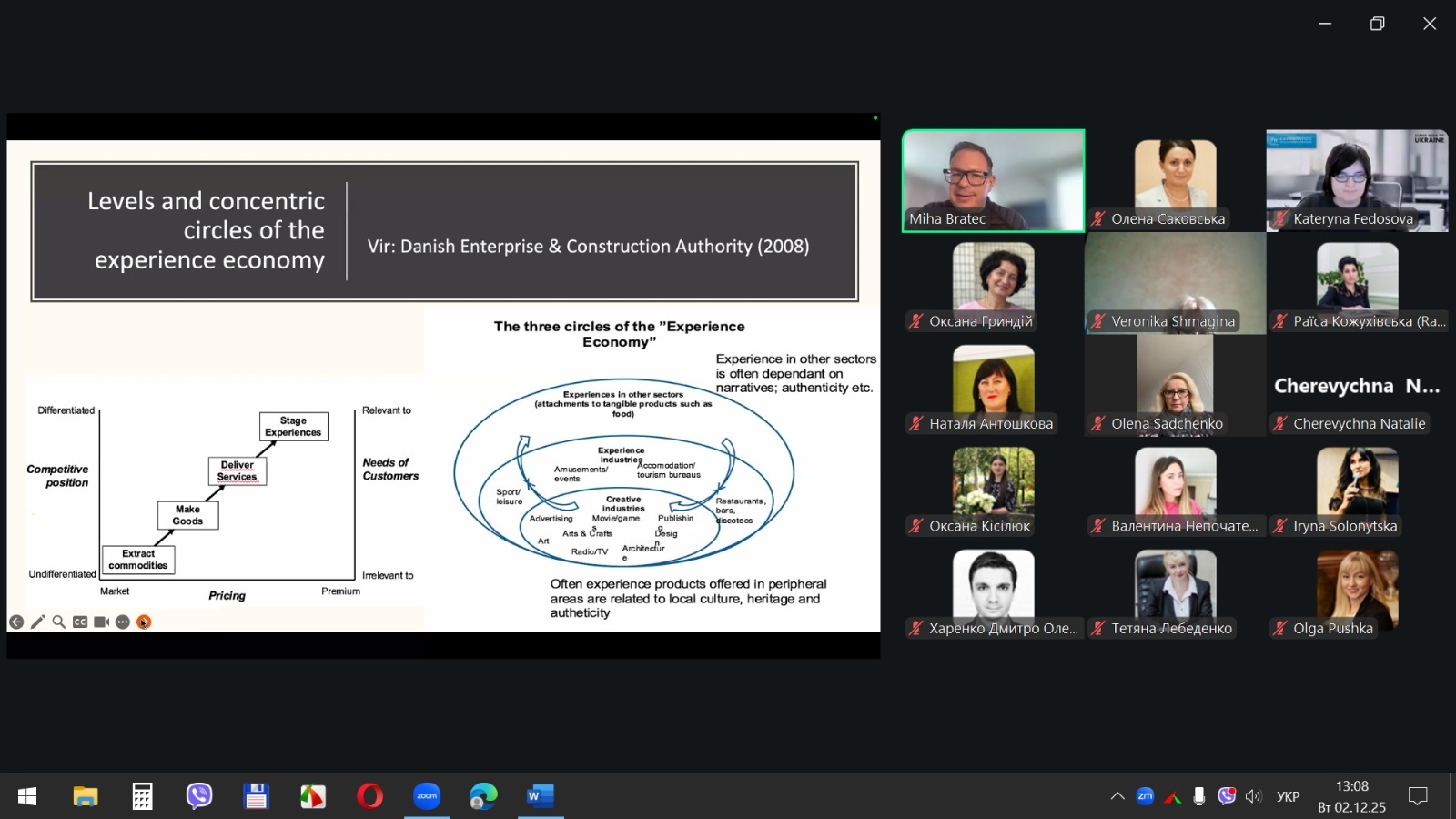Select the pen annotation tool on slide
Image resolution: width=1456 pixels, height=819 pixels.
coord(37,622)
